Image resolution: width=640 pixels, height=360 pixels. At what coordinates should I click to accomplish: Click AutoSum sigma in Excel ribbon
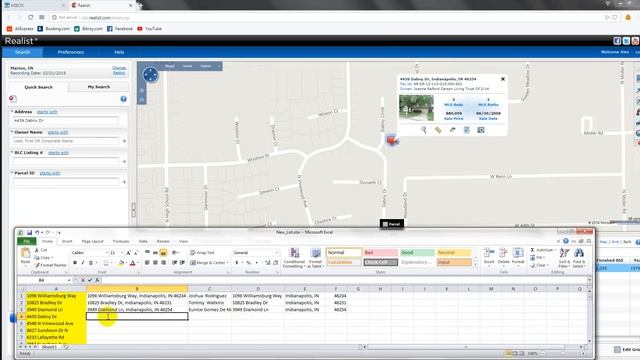(x=533, y=250)
